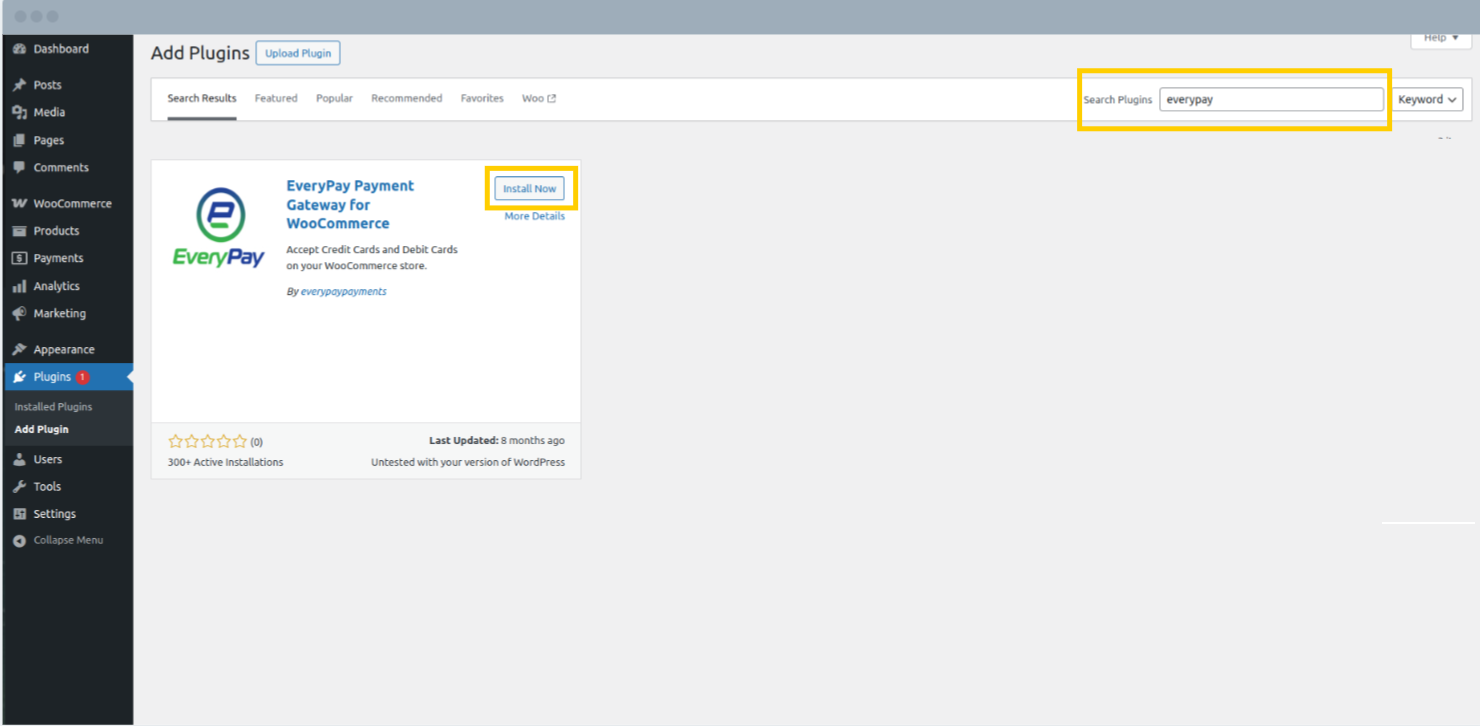Click the Posts pushpin icon
The image size is (1480, 726).
click(19, 85)
